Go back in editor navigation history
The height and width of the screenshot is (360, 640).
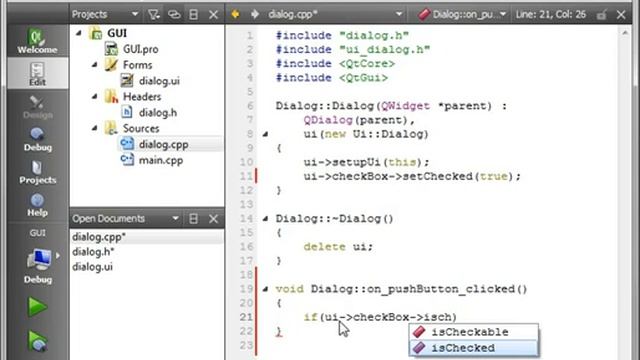(235, 14)
